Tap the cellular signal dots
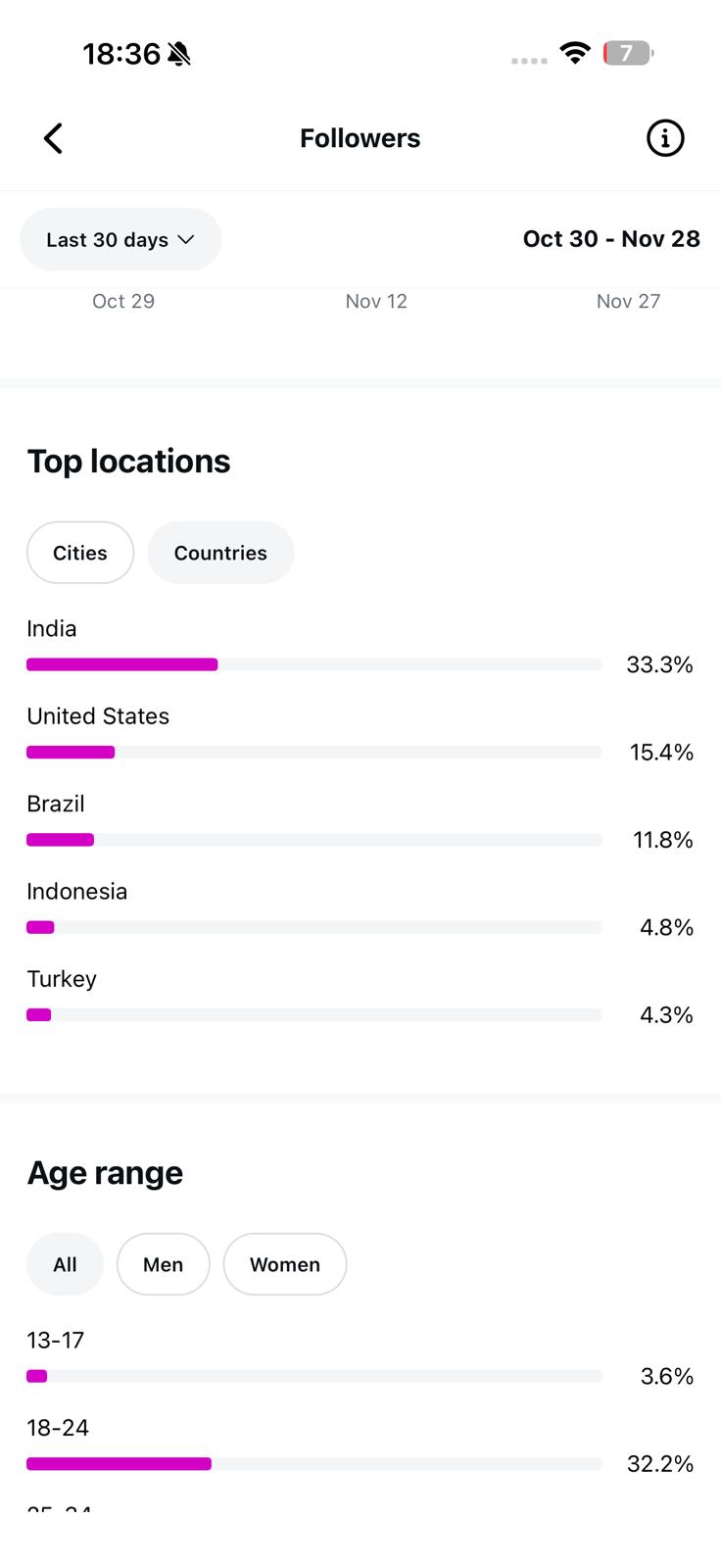Screen dimensions: 721x1568 tap(529, 61)
